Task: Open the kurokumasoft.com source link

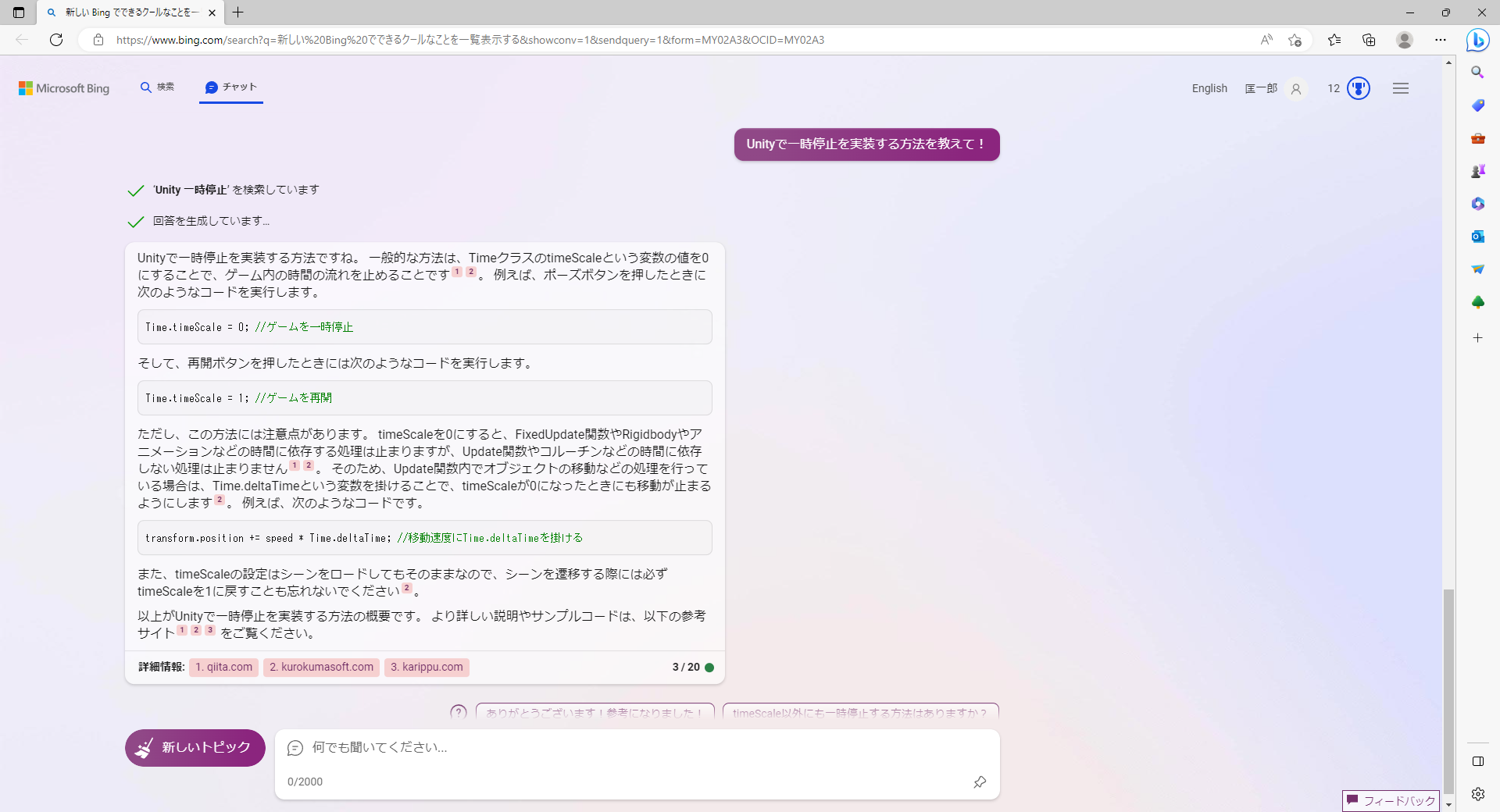Action: click(x=321, y=667)
